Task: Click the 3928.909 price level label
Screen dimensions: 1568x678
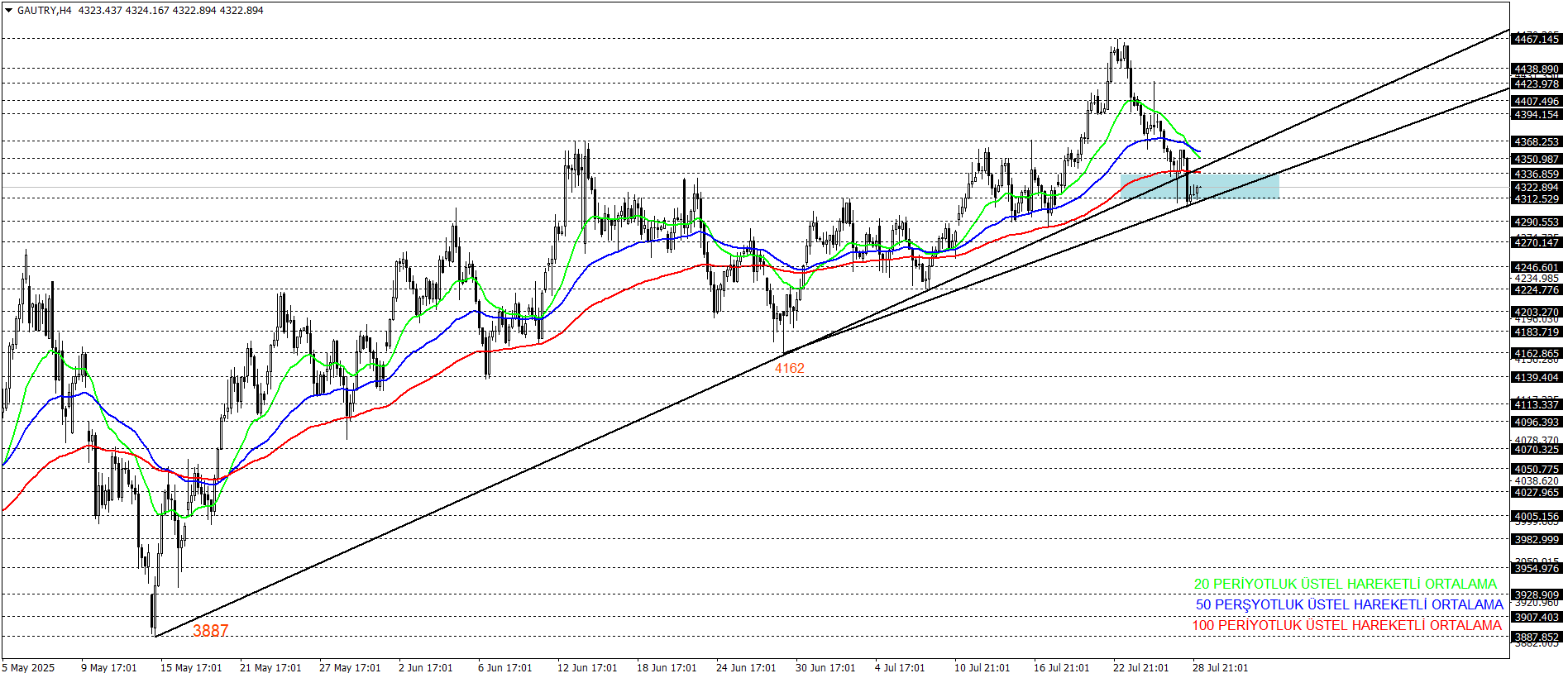Action: [x=1537, y=595]
